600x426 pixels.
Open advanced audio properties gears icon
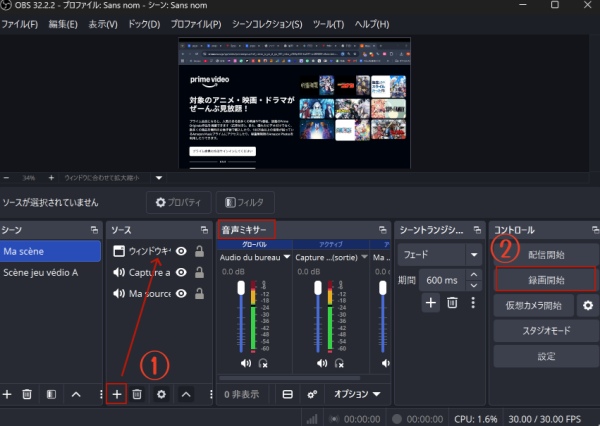312,394
